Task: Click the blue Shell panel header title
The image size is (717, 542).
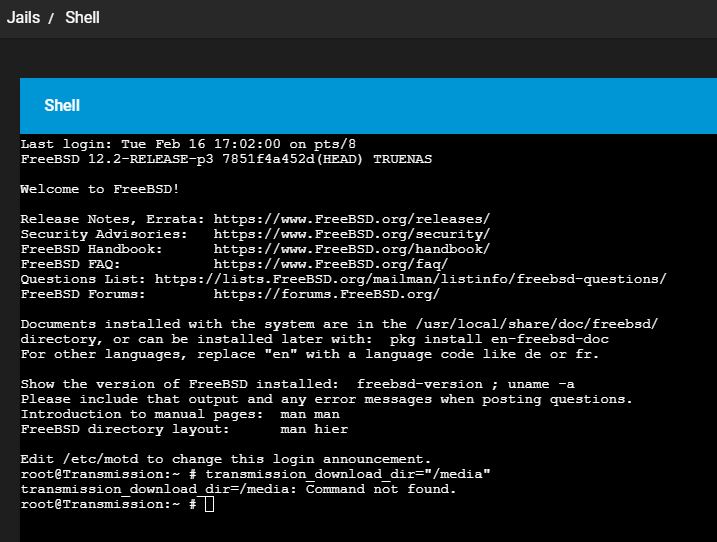Action: pyautogui.click(x=62, y=106)
